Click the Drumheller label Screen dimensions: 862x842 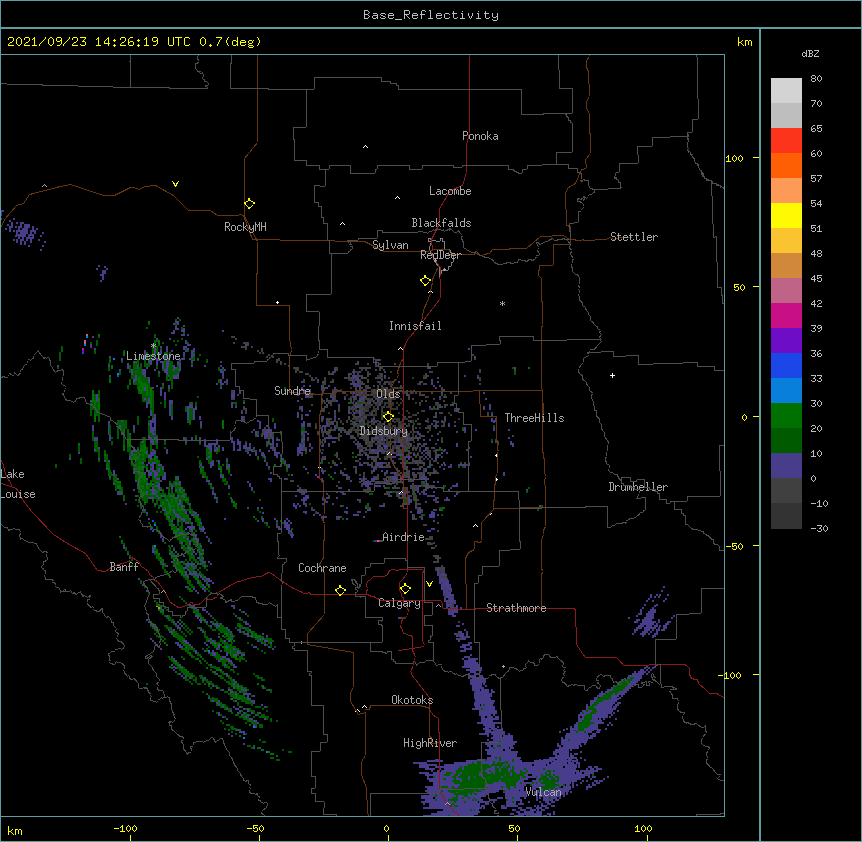pos(638,487)
